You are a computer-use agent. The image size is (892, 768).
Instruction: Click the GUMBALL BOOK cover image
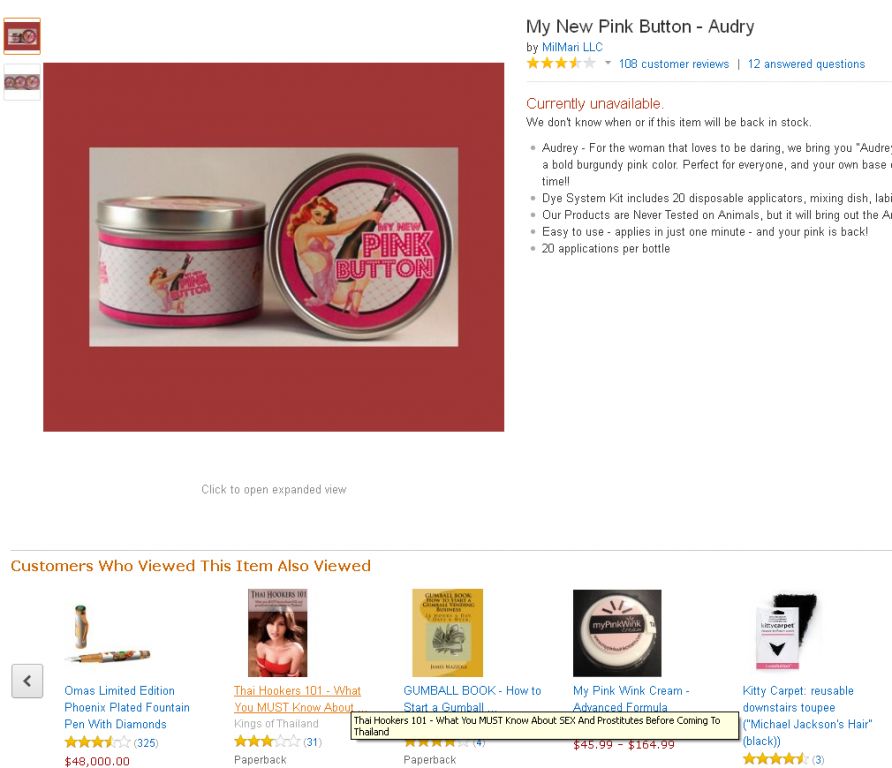coord(447,633)
